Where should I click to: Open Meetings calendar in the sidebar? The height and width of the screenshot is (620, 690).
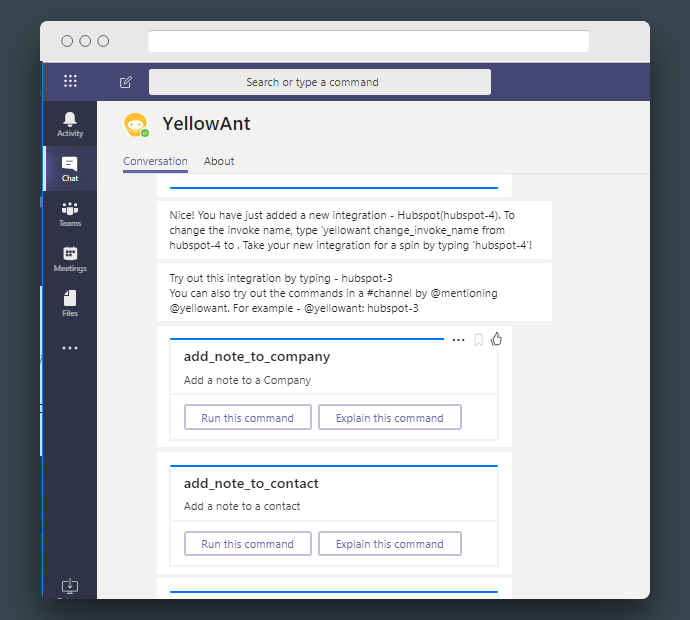[70, 259]
